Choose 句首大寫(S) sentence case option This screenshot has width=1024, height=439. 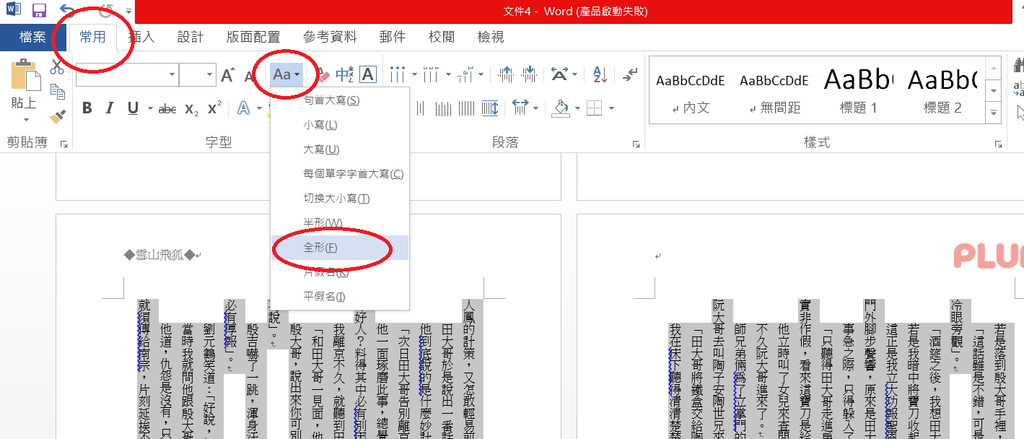pyautogui.click(x=340, y=101)
